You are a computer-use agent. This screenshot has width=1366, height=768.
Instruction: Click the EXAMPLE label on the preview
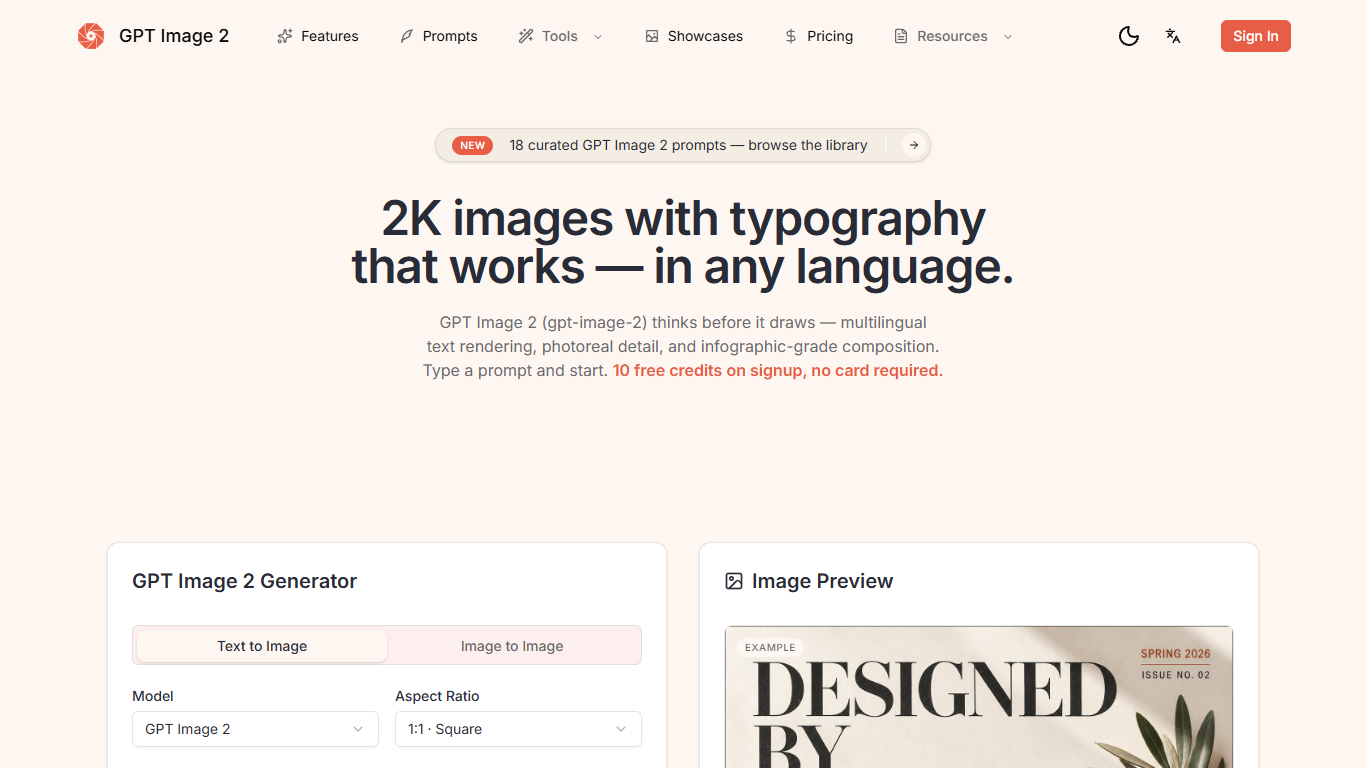(770, 647)
